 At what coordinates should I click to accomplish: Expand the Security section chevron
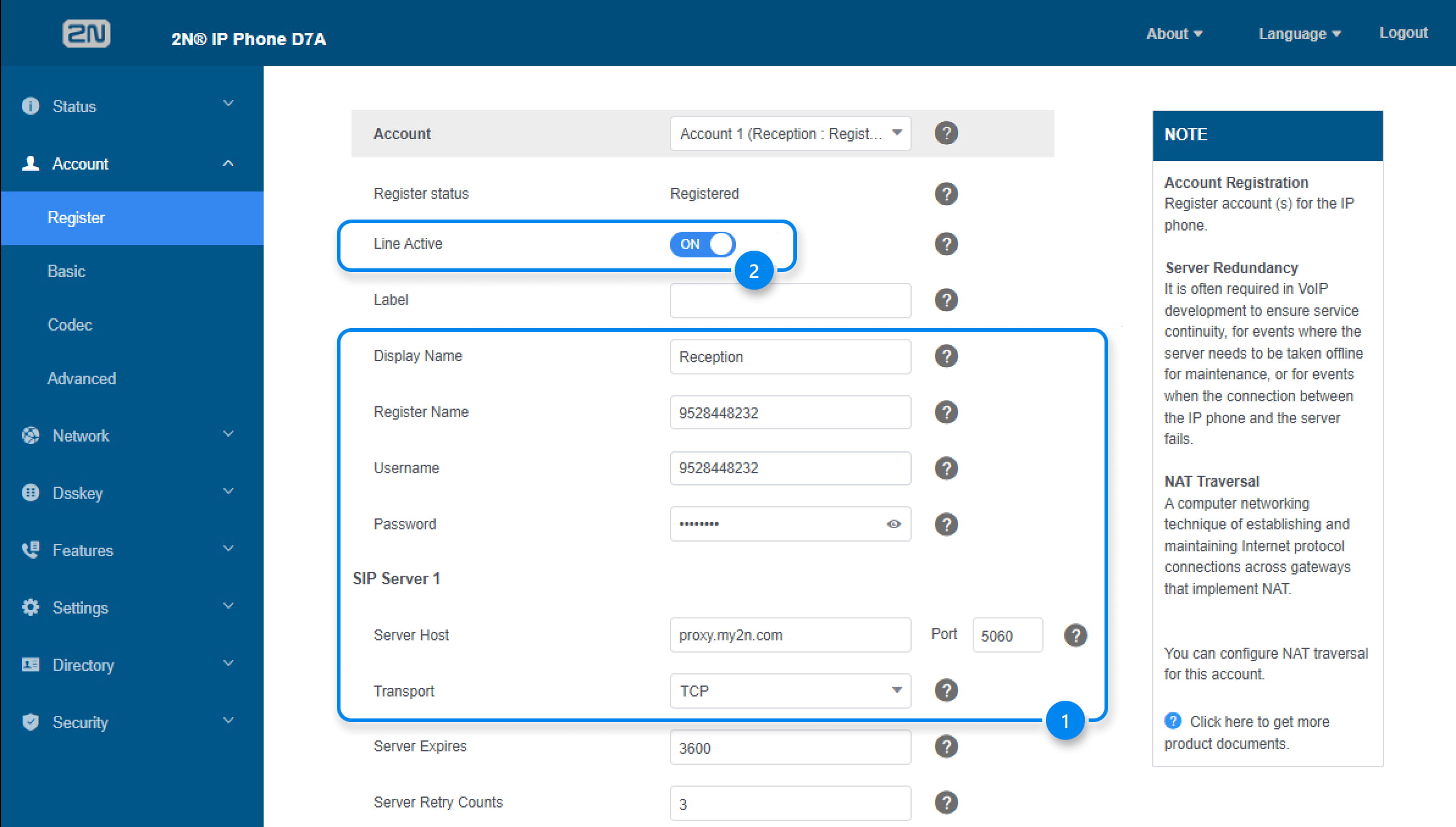click(x=228, y=721)
